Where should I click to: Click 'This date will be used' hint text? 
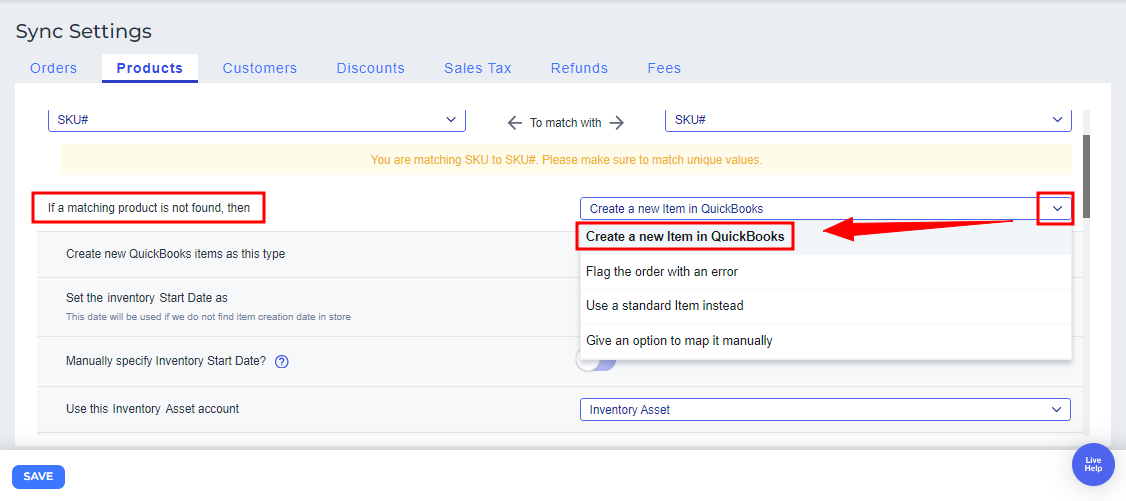(208, 317)
